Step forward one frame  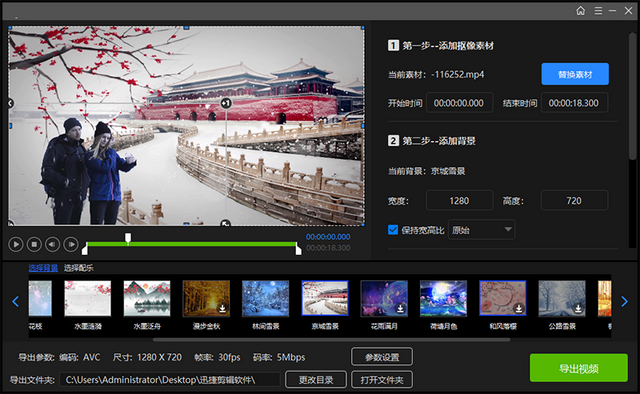coord(71,245)
